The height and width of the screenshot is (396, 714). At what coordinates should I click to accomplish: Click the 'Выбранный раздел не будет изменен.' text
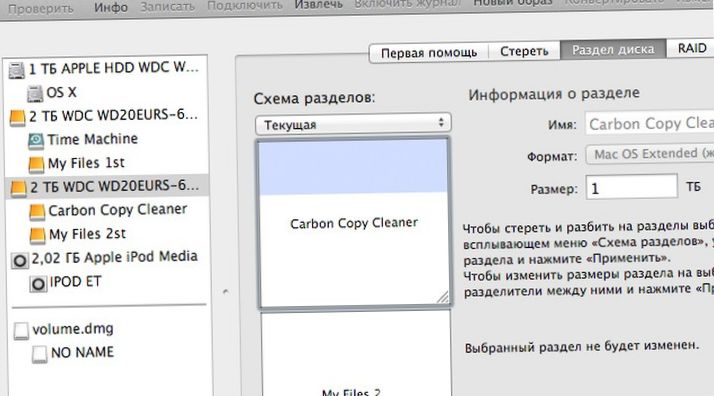pos(581,346)
